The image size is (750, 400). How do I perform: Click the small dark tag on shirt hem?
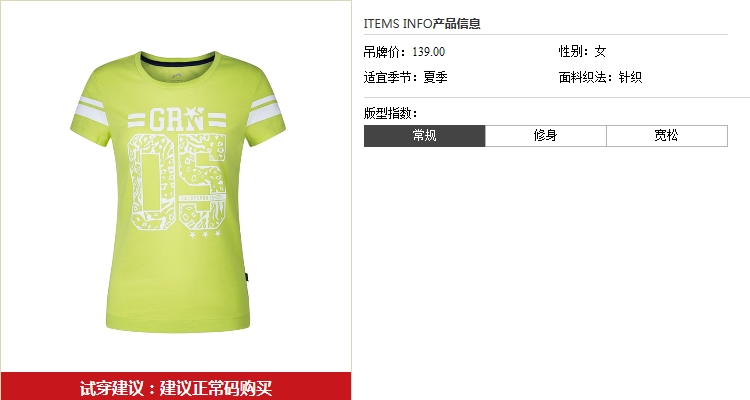coord(247,277)
